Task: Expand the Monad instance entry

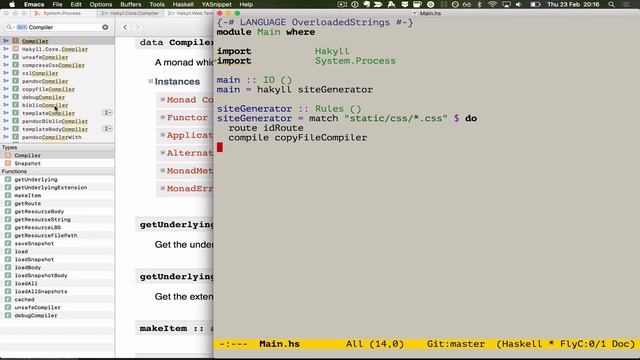Action: [x=163, y=99]
